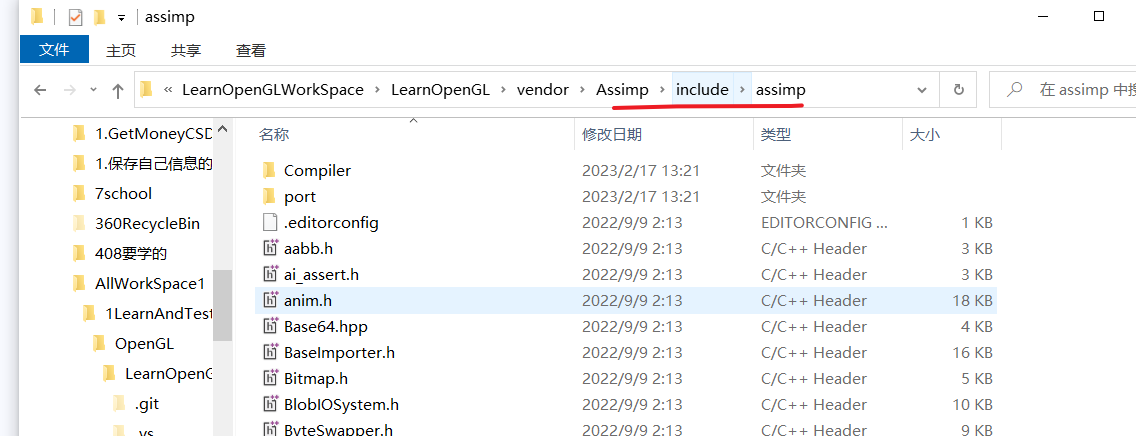Select the ByteSwapper.h file name
Image resolution: width=1136 pixels, height=436 pixels.
pos(338,430)
